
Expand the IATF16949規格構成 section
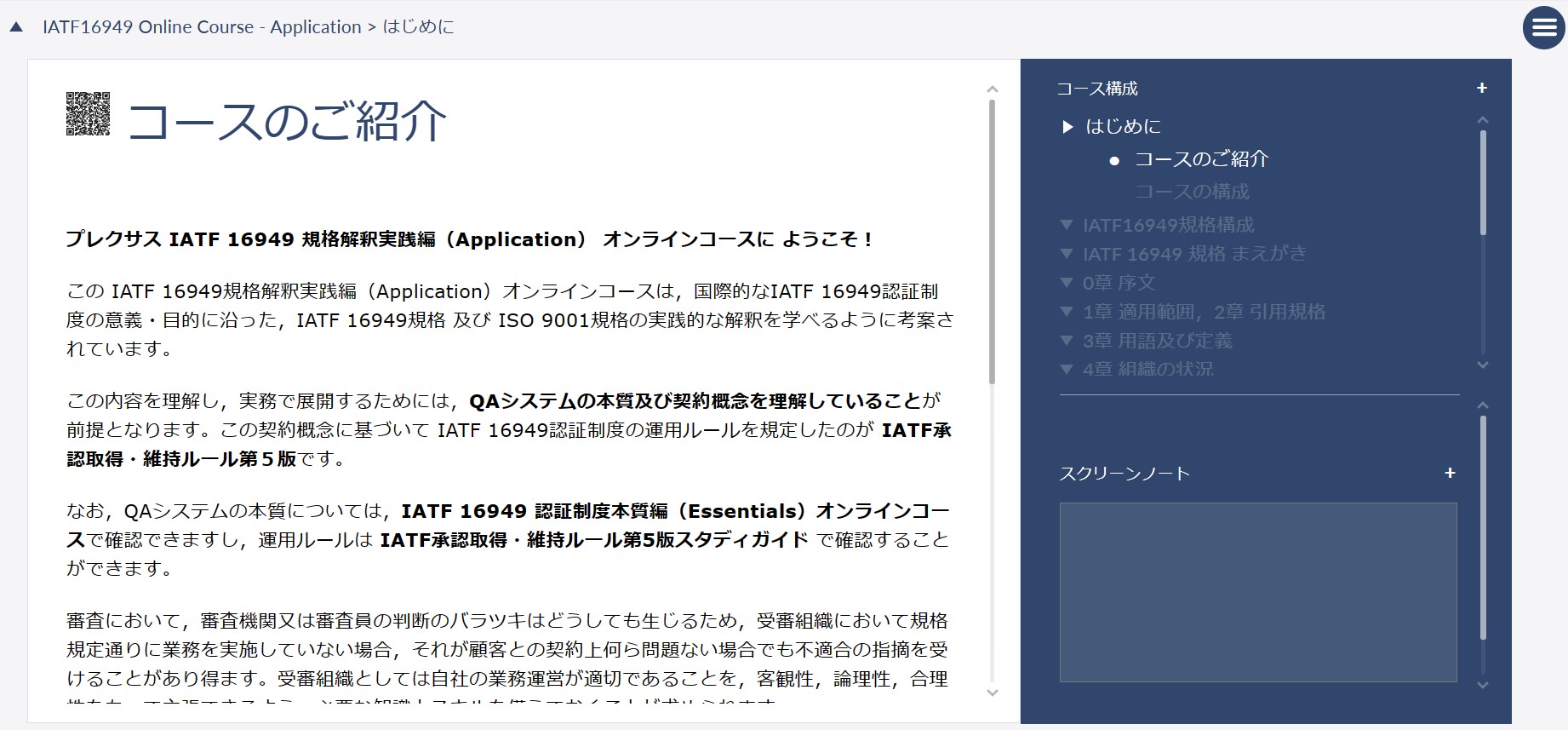click(x=1066, y=225)
